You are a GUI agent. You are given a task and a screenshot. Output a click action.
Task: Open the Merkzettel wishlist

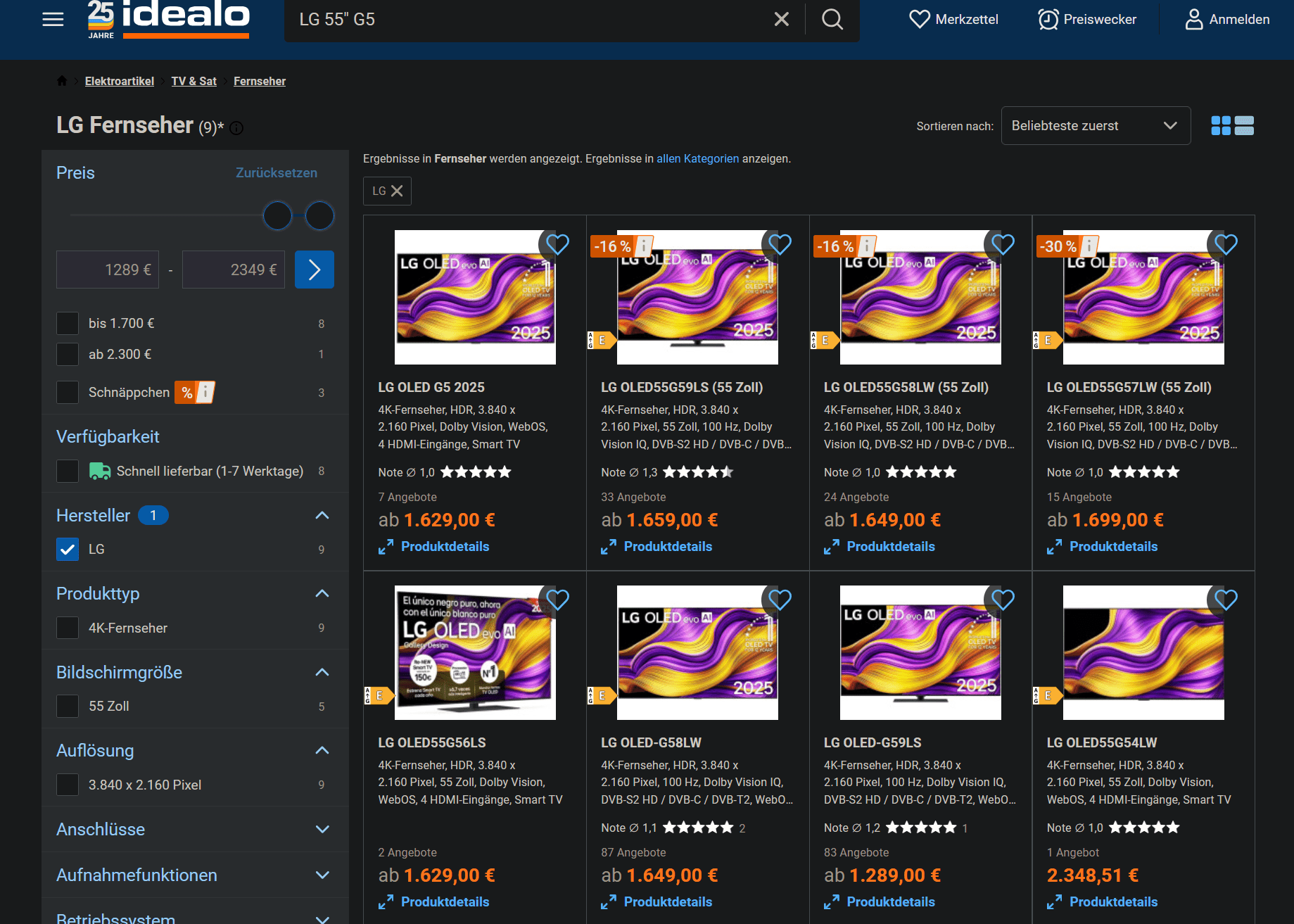coord(953,19)
